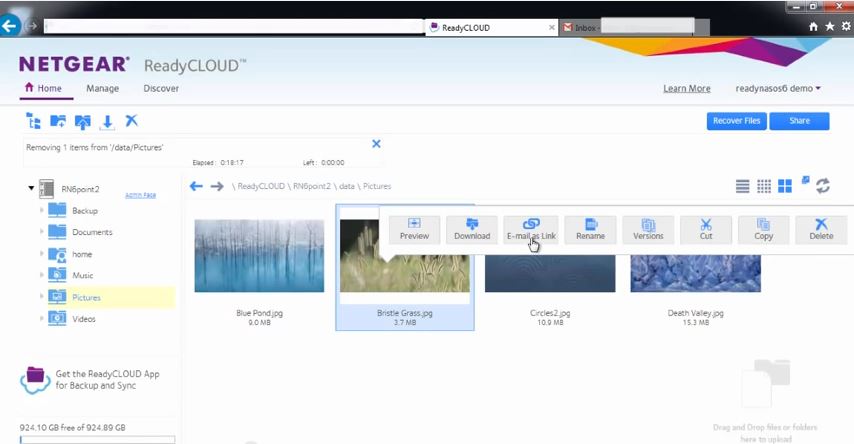Choose Cut in the file popup

click(x=706, y=229)
